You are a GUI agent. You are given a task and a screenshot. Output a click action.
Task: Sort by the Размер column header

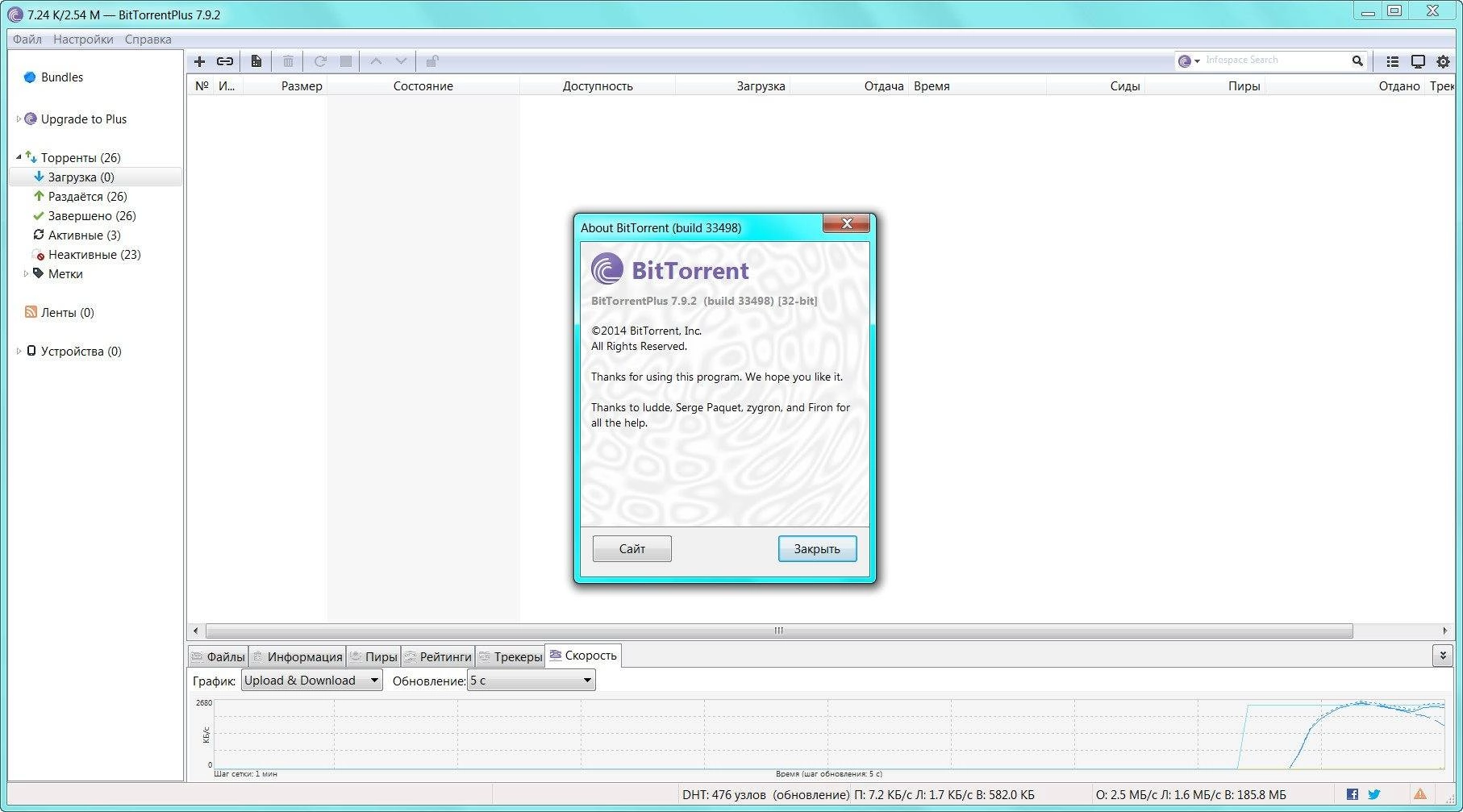pyautogui.click(x=285, y=85)
